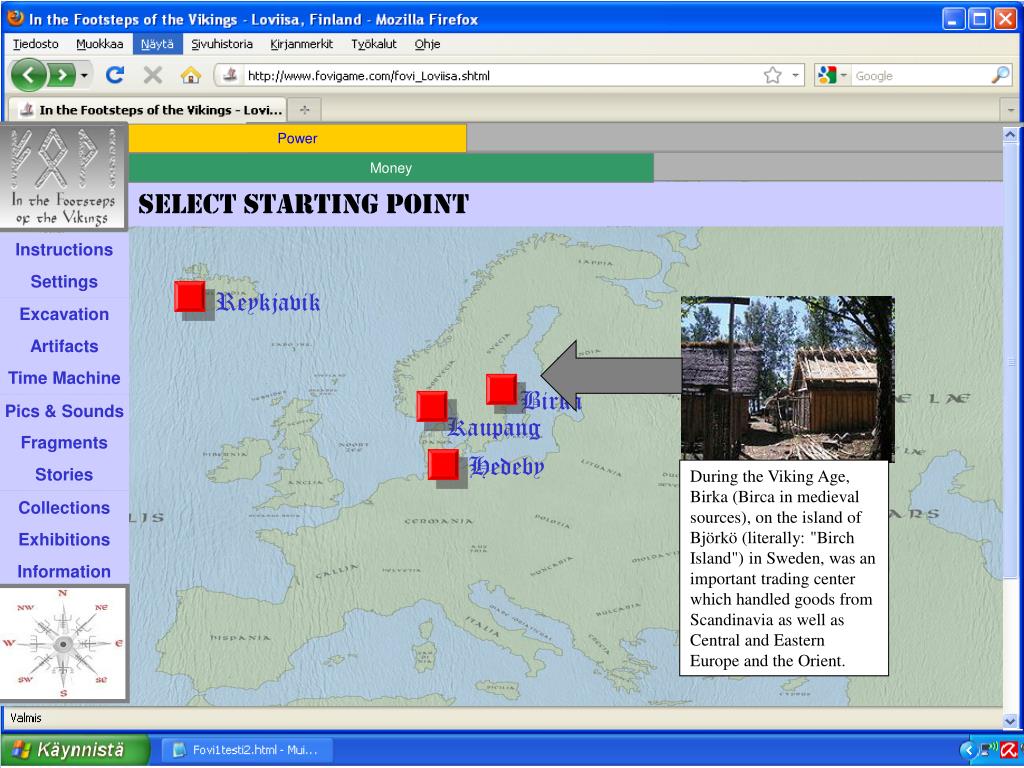Select the red Birka starting point marker
Image resolution: width=1024 pixels, height=768 pixels.
501,389
